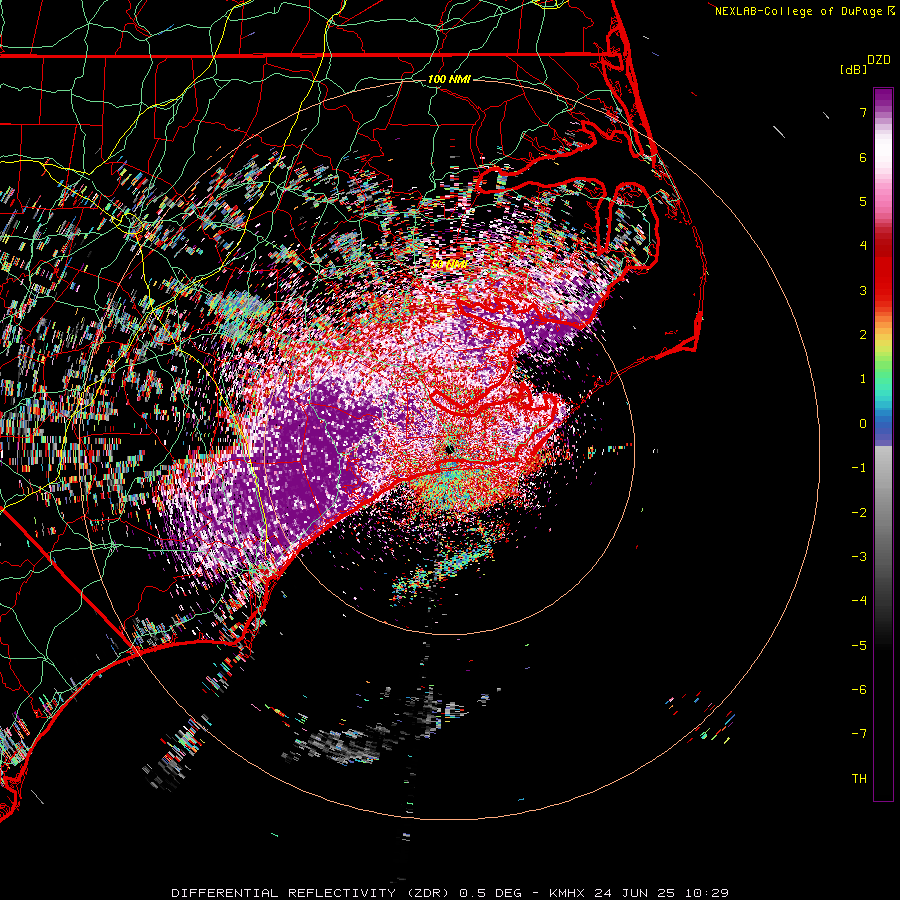The width and height of the screenshot is (900, 900).
Task: Click the scale value 2 on the color bar
Action: 863,335
